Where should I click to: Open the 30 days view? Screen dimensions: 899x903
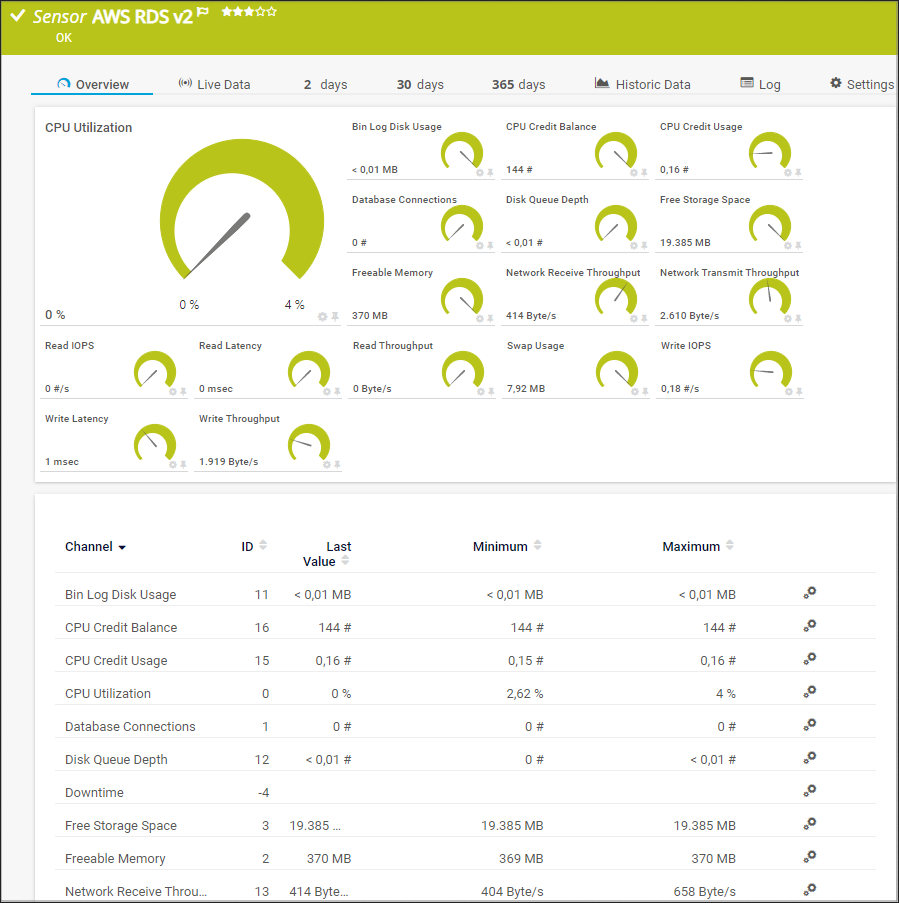(420, 84)
